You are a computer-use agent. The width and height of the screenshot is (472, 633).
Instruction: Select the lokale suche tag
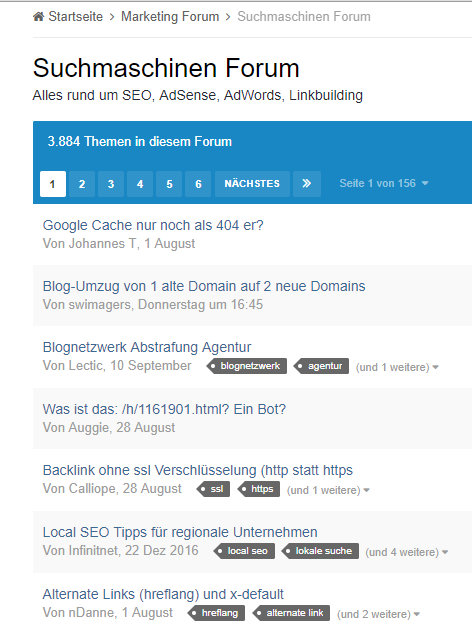pos(320,551)
